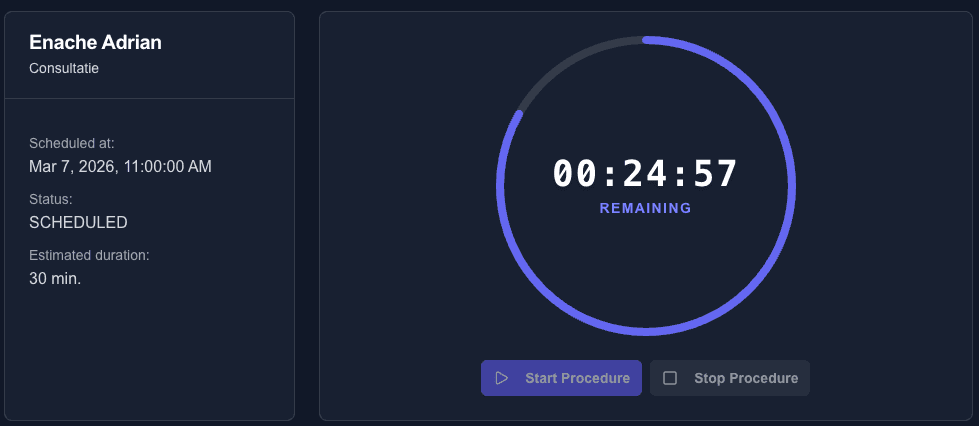The width and height of the screenshot is (979, 426).
Task: Click the rounded top end of progress ring
Action: 647,40
